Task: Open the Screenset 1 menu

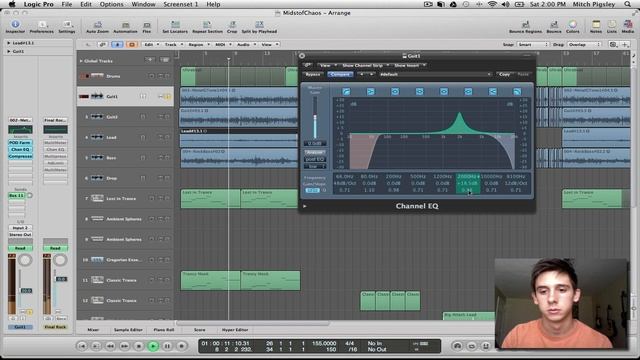Action: [180, 4]
